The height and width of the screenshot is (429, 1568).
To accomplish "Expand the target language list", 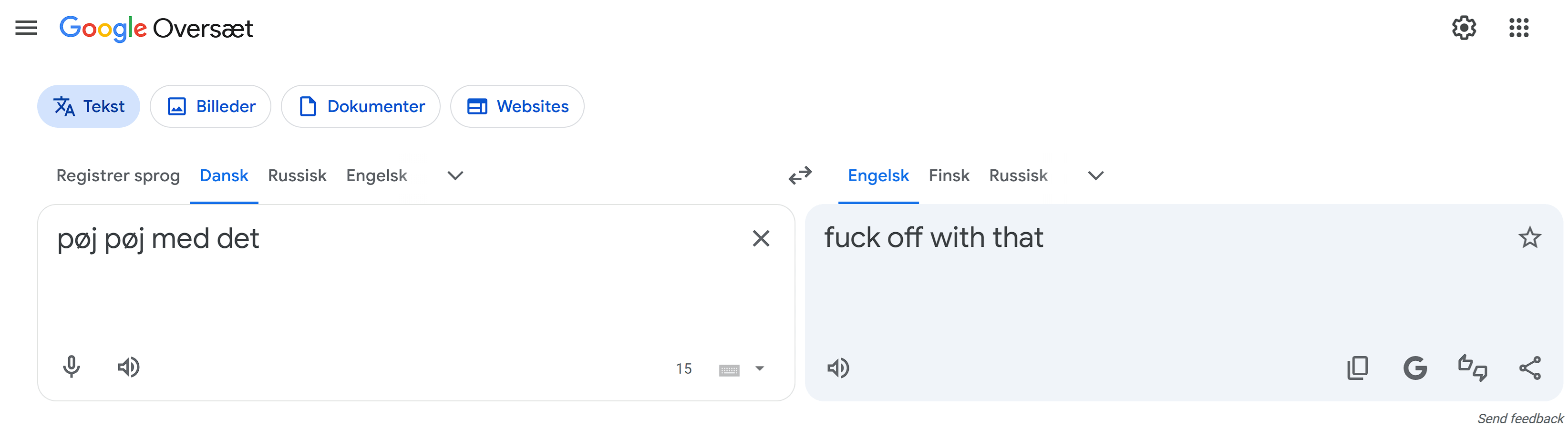I will [1096, 176].
